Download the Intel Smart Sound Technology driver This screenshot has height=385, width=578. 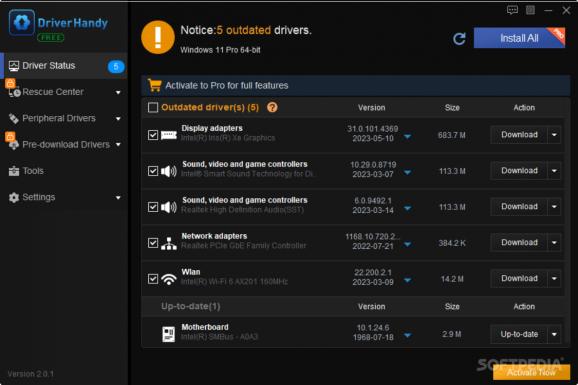(x=519, y=171)
